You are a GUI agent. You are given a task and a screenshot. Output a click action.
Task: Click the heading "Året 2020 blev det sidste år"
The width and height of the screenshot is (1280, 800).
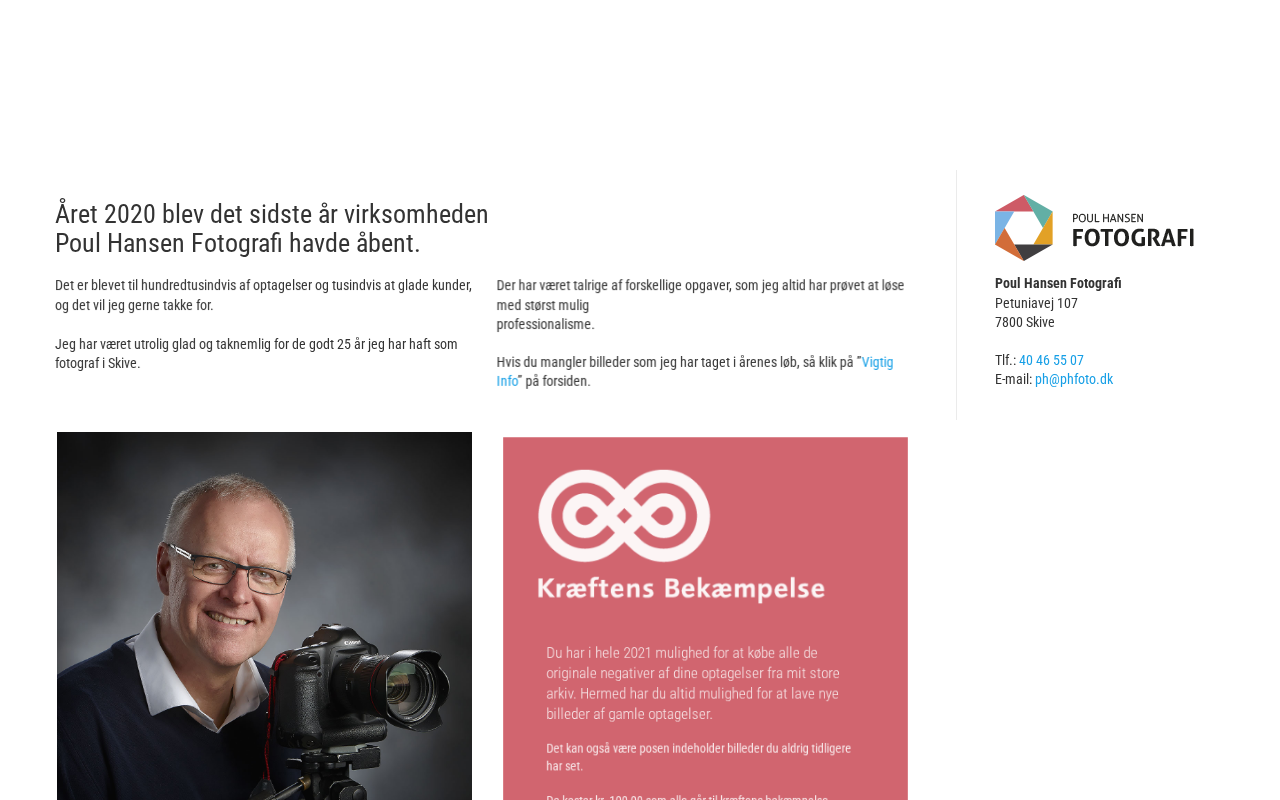(x=272, y=229)
